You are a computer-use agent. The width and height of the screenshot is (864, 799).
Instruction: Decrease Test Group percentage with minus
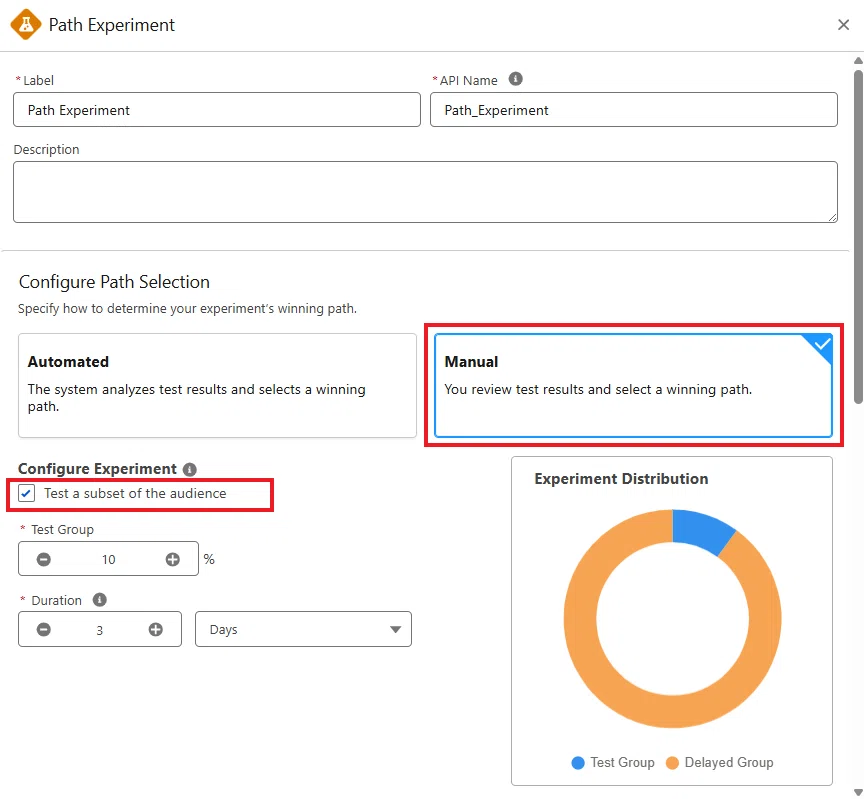(x=44, y=559)
